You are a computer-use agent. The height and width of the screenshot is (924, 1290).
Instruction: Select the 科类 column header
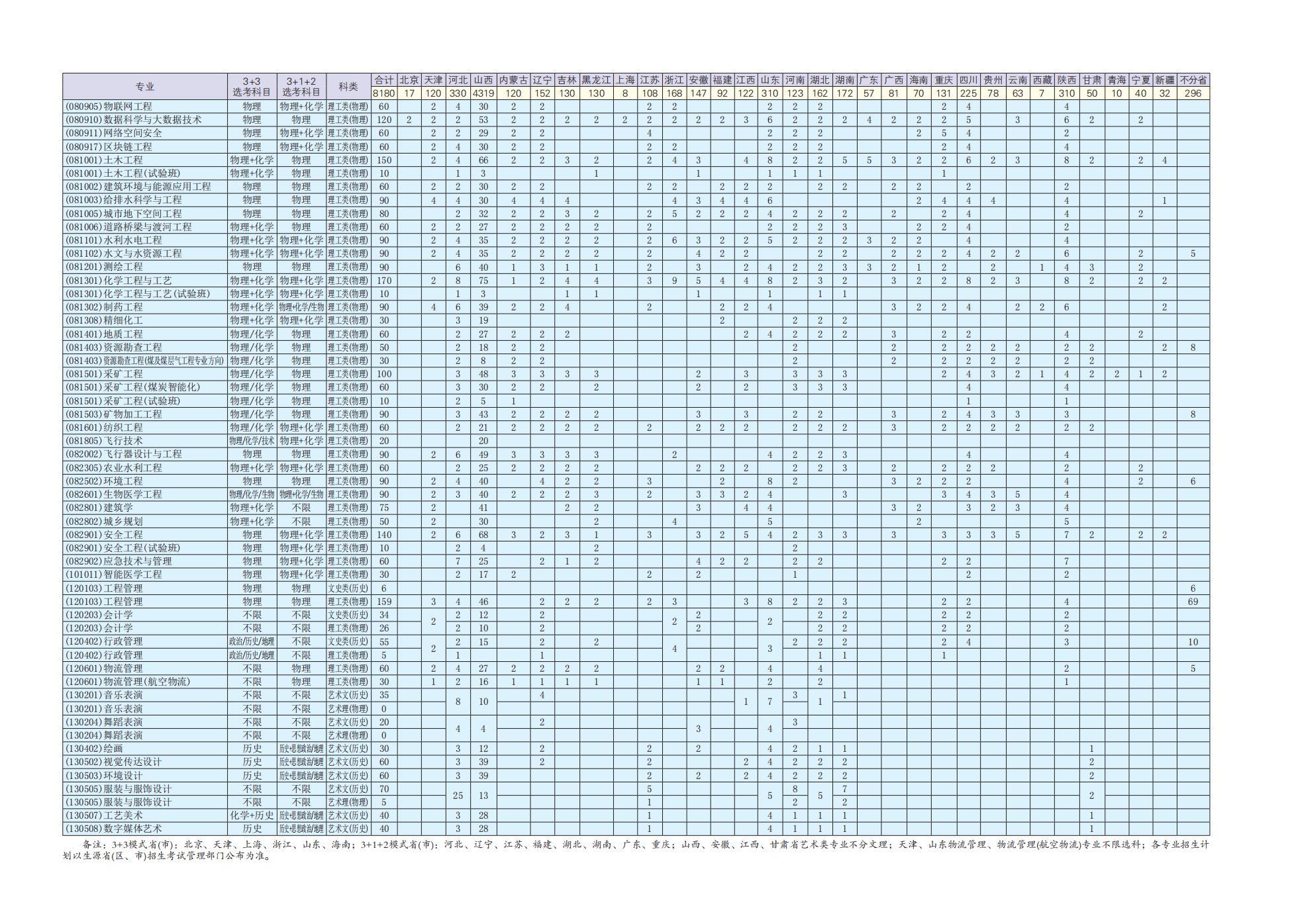coord(348,87)
